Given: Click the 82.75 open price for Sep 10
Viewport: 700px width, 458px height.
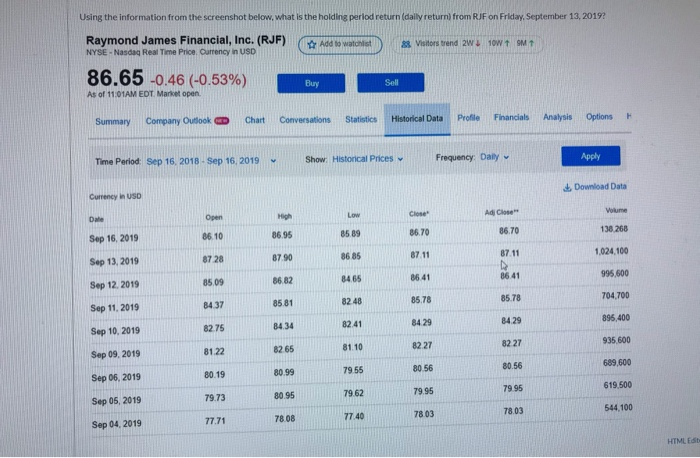Looking at the screenshot, I should (x=214, y=329).
